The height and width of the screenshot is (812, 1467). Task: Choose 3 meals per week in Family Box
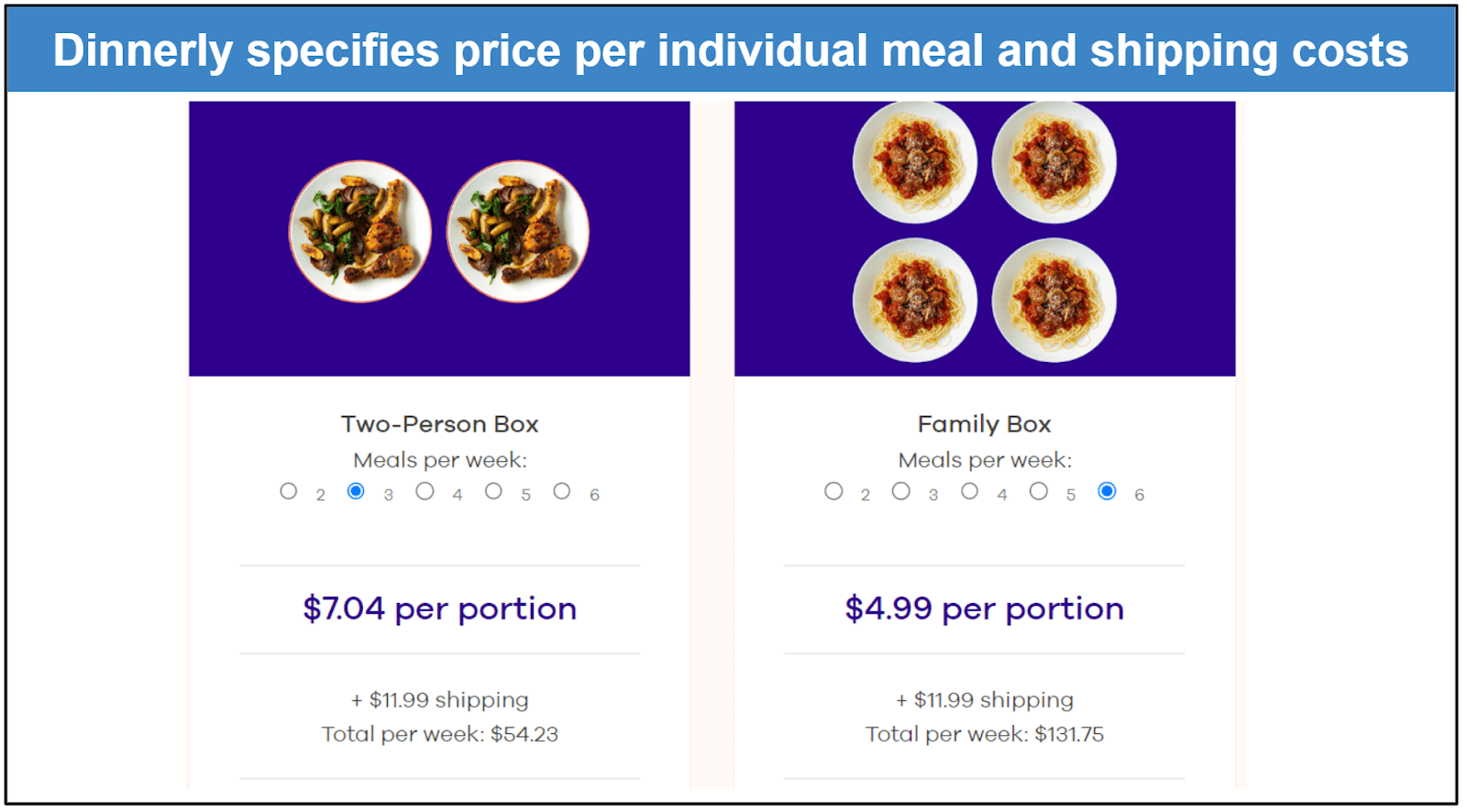pyautogui.click(x=901, y=491)
